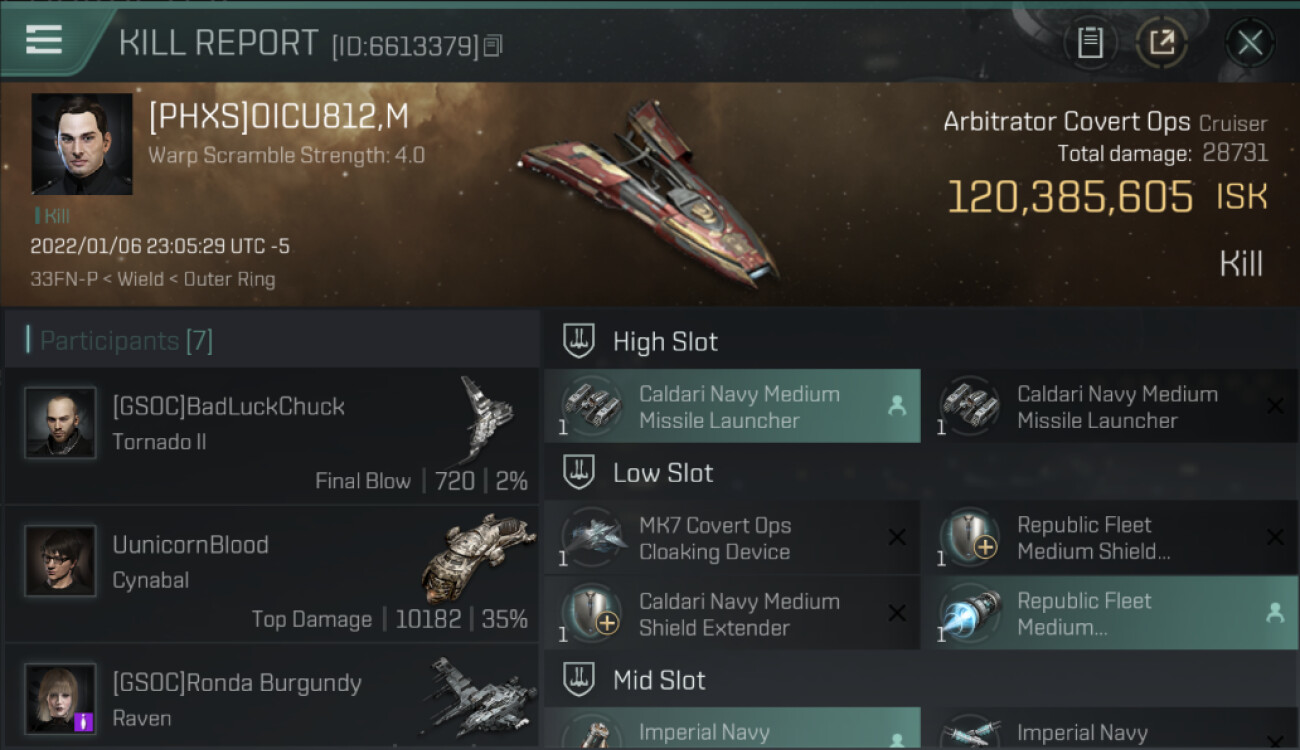Image resolution: width=1300 pixels, height=750 pixels.
Task: Close the kill report window
Action: (1250, 43)
